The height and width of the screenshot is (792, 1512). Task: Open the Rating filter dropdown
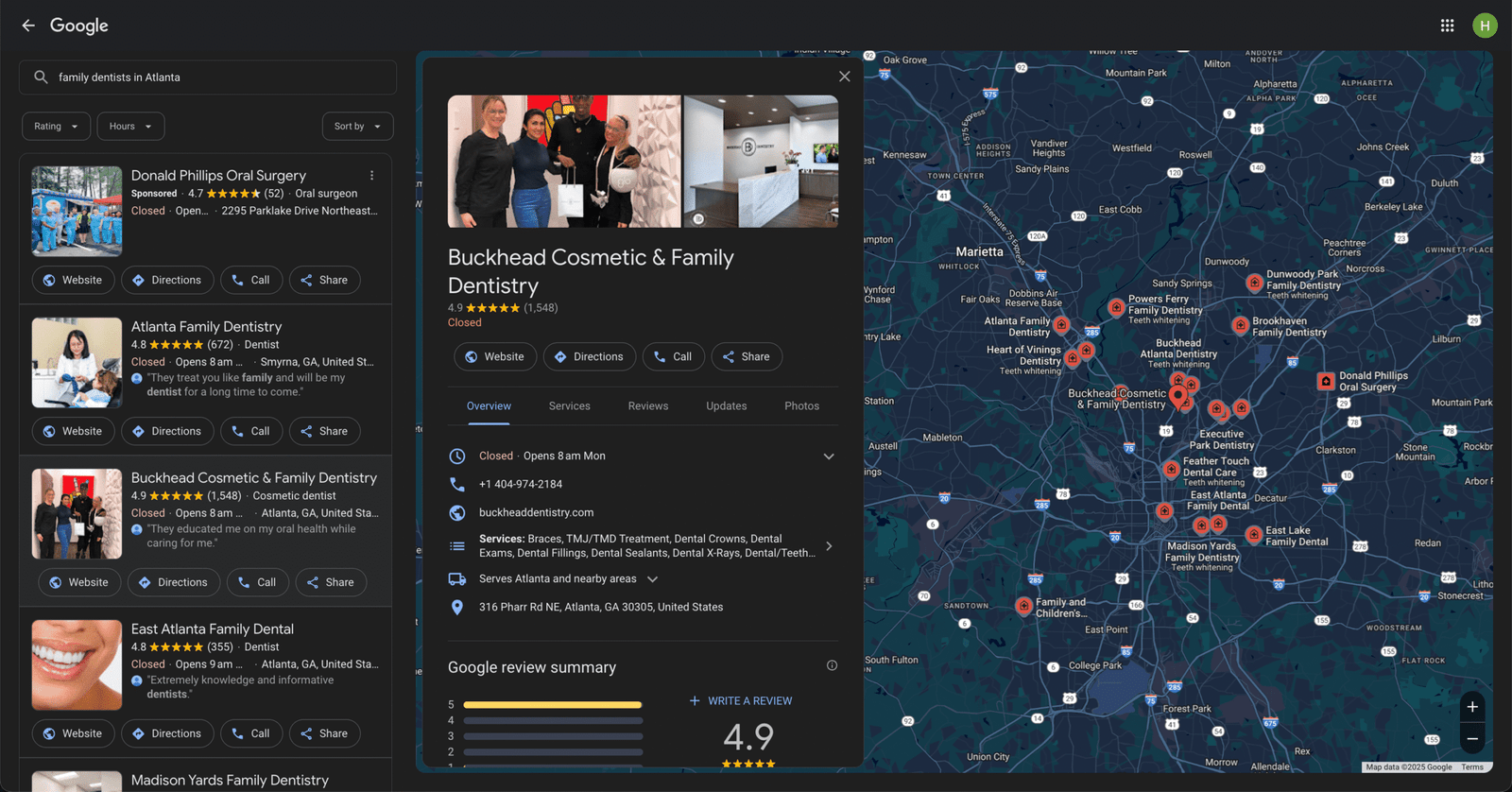(57, 127)
